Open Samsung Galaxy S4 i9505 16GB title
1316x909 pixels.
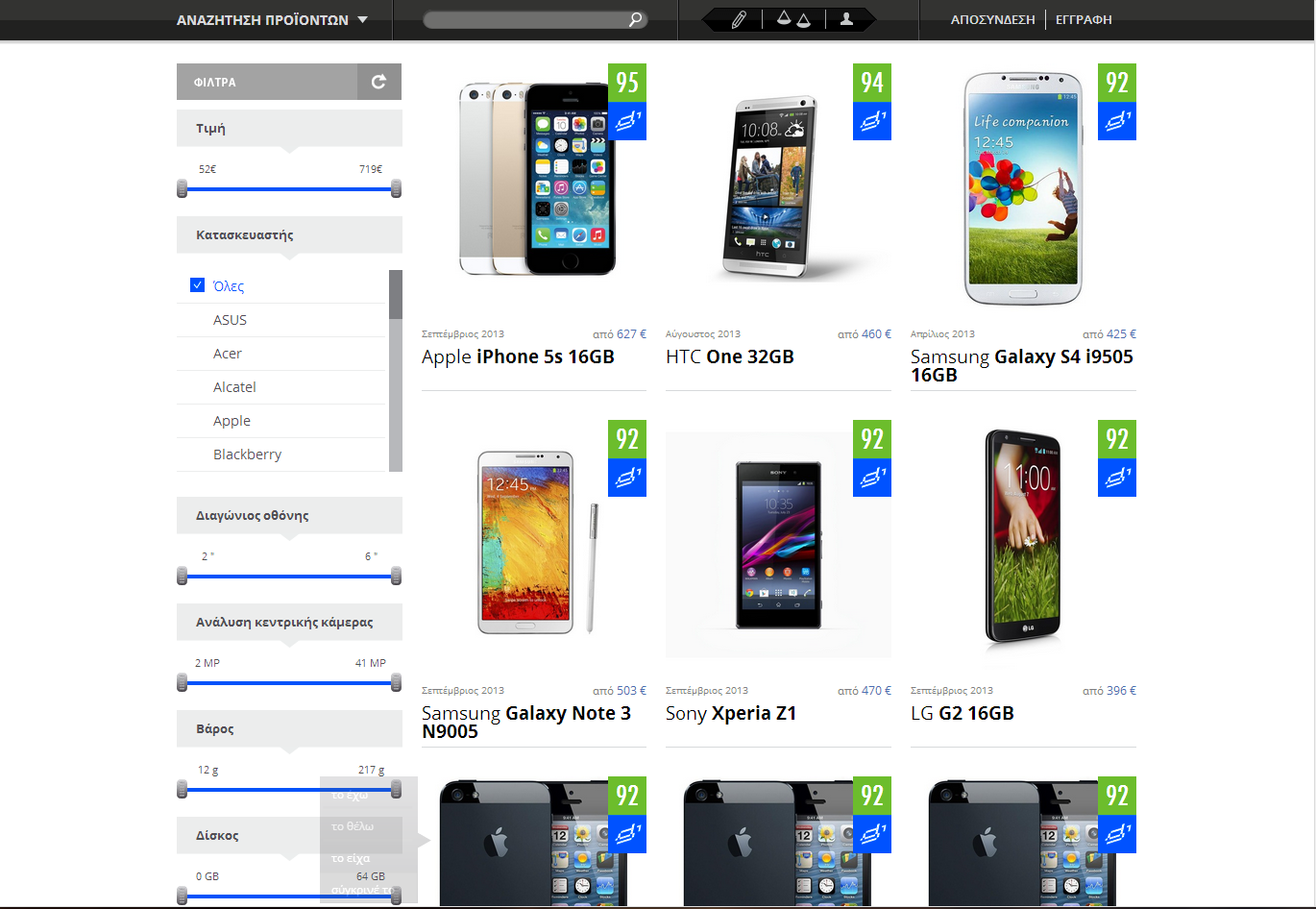tap(1022, 365)
